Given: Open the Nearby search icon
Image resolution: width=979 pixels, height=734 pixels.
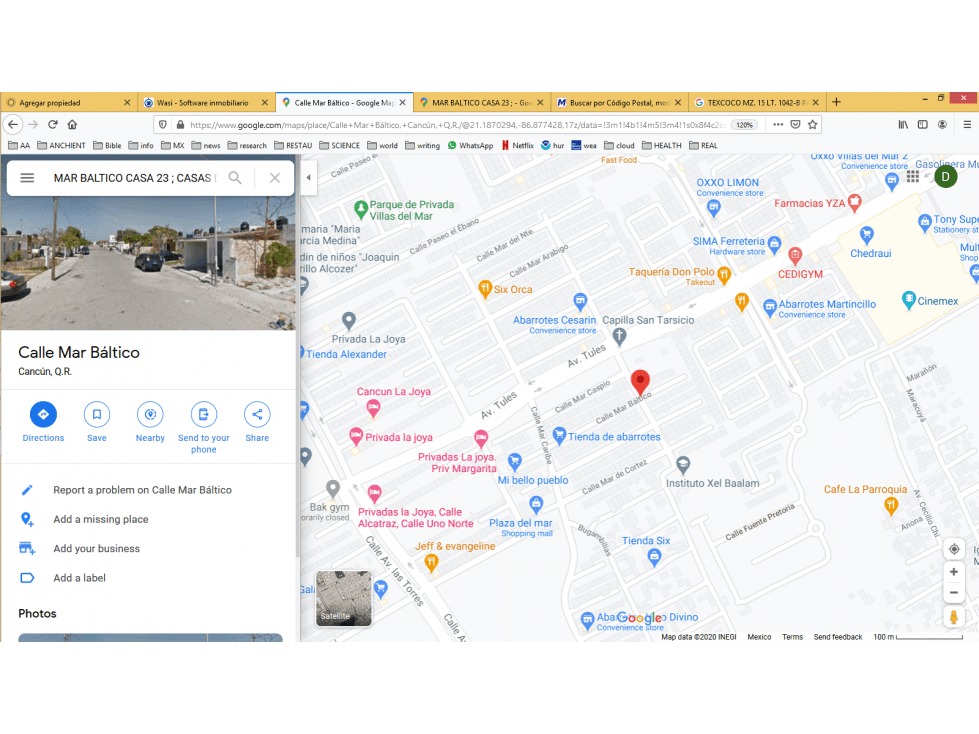Looking at the screenshot, I should [150, 414].
